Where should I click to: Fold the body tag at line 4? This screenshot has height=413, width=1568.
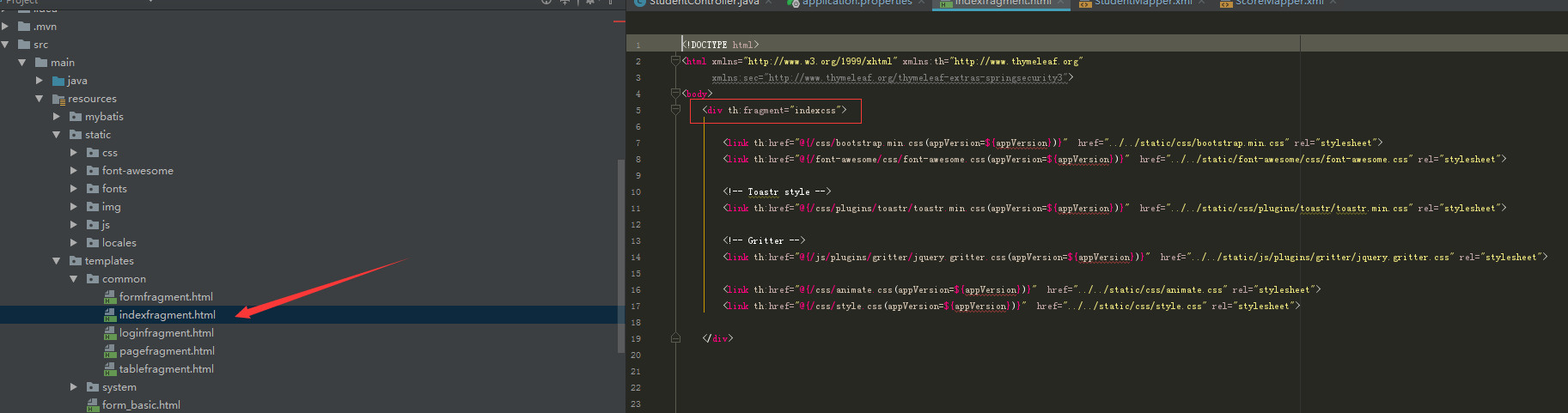pos(675,94)
